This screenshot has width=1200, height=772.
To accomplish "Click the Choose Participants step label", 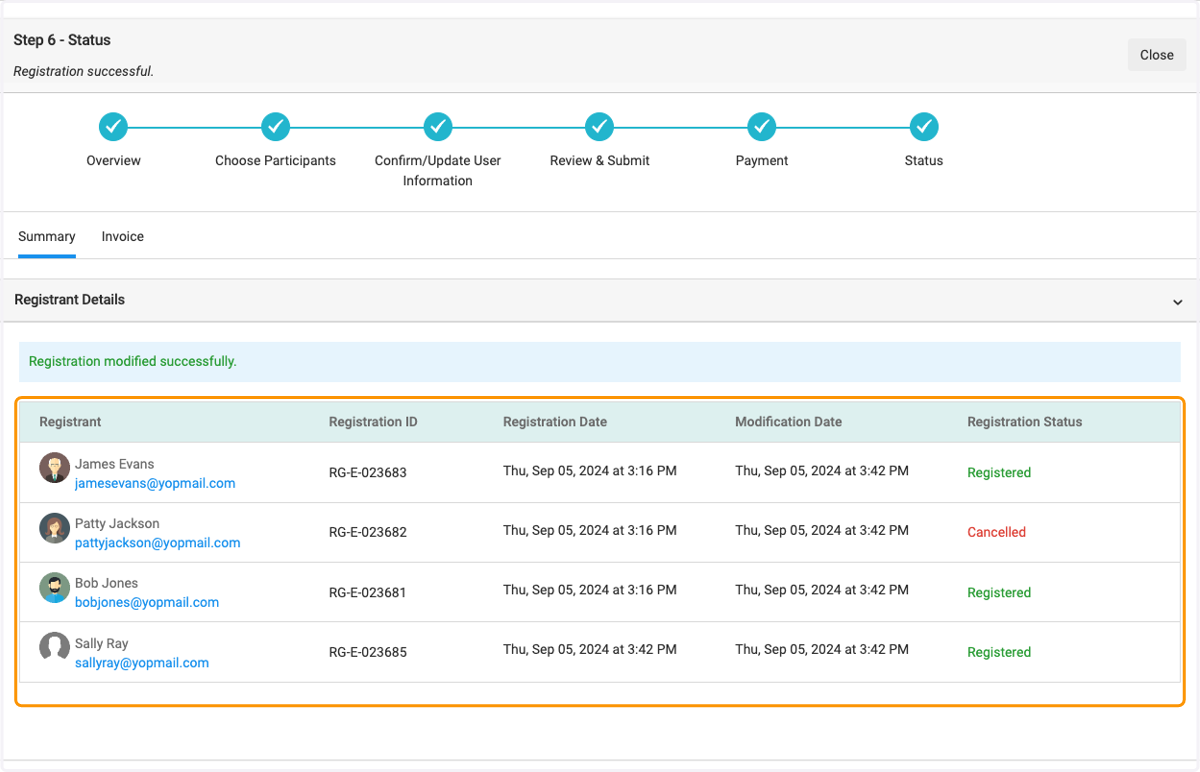I will (x=276, y=160).
